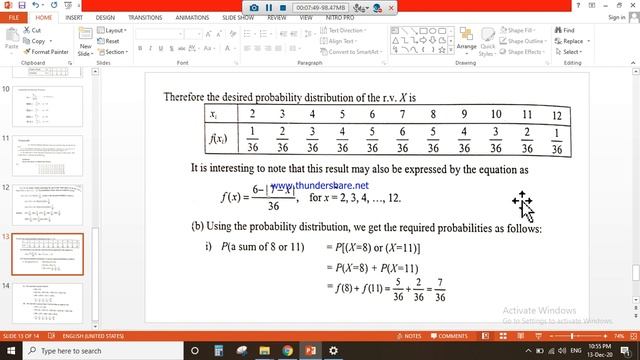This screenshot has height=360, width=640.
Task: Increase the font size
Action: [209, 34]
